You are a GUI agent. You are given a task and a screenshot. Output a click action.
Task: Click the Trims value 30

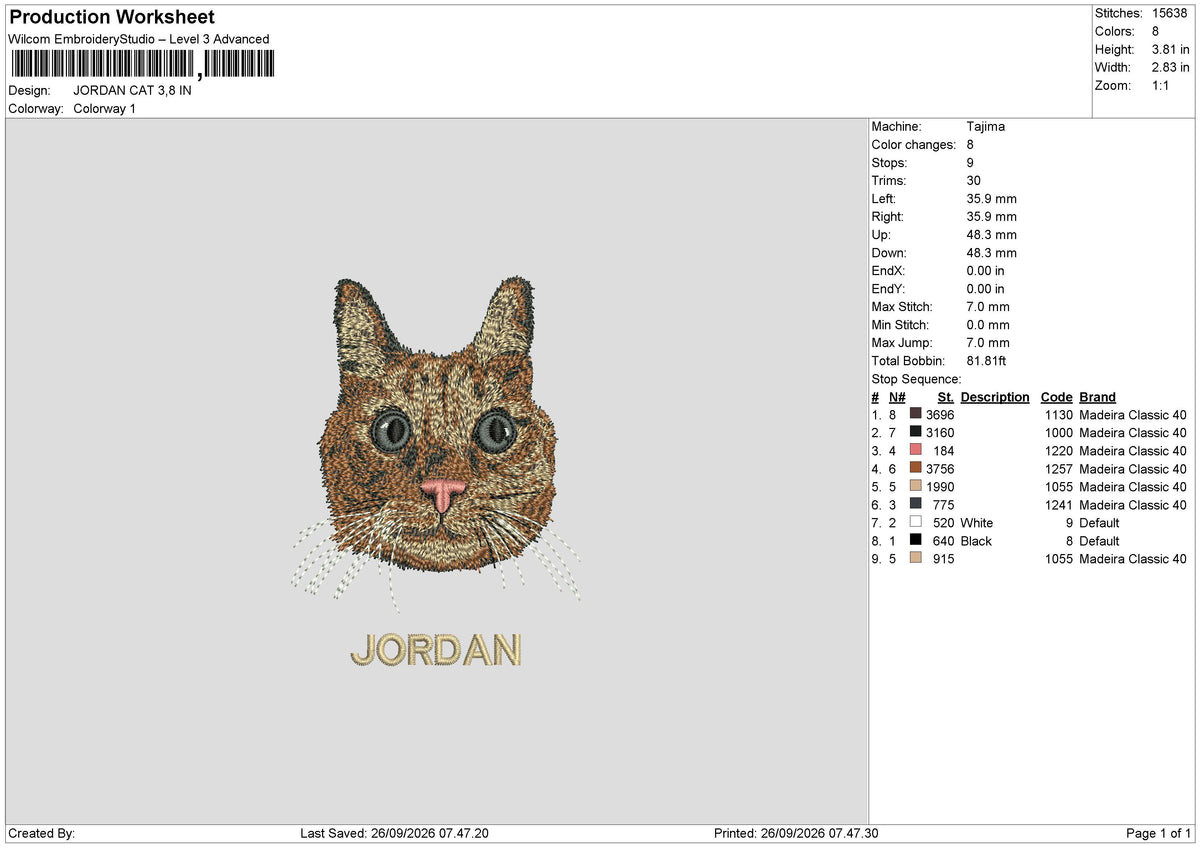(x=975, y=180)
